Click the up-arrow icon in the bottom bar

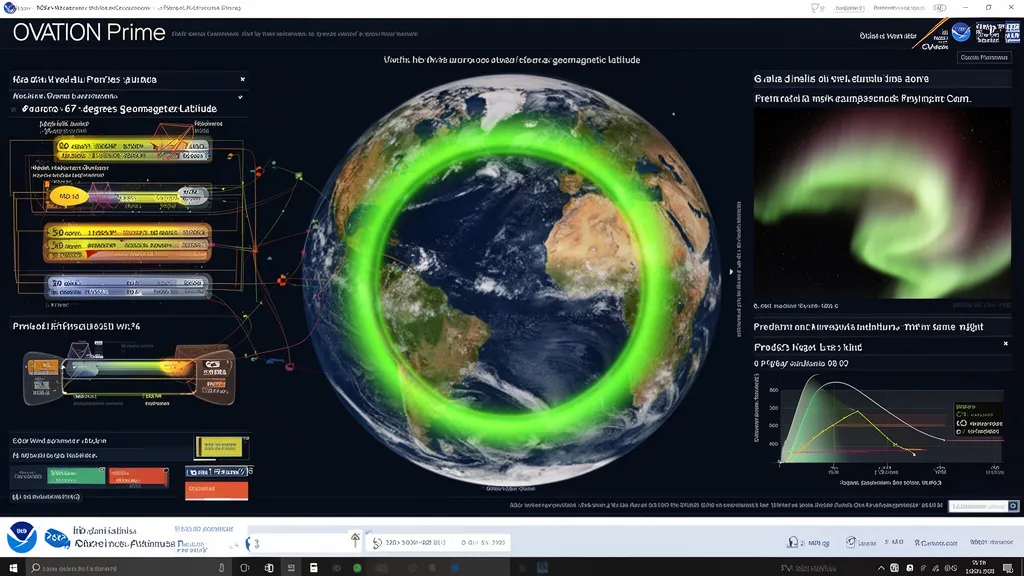[x=355, y=540]
